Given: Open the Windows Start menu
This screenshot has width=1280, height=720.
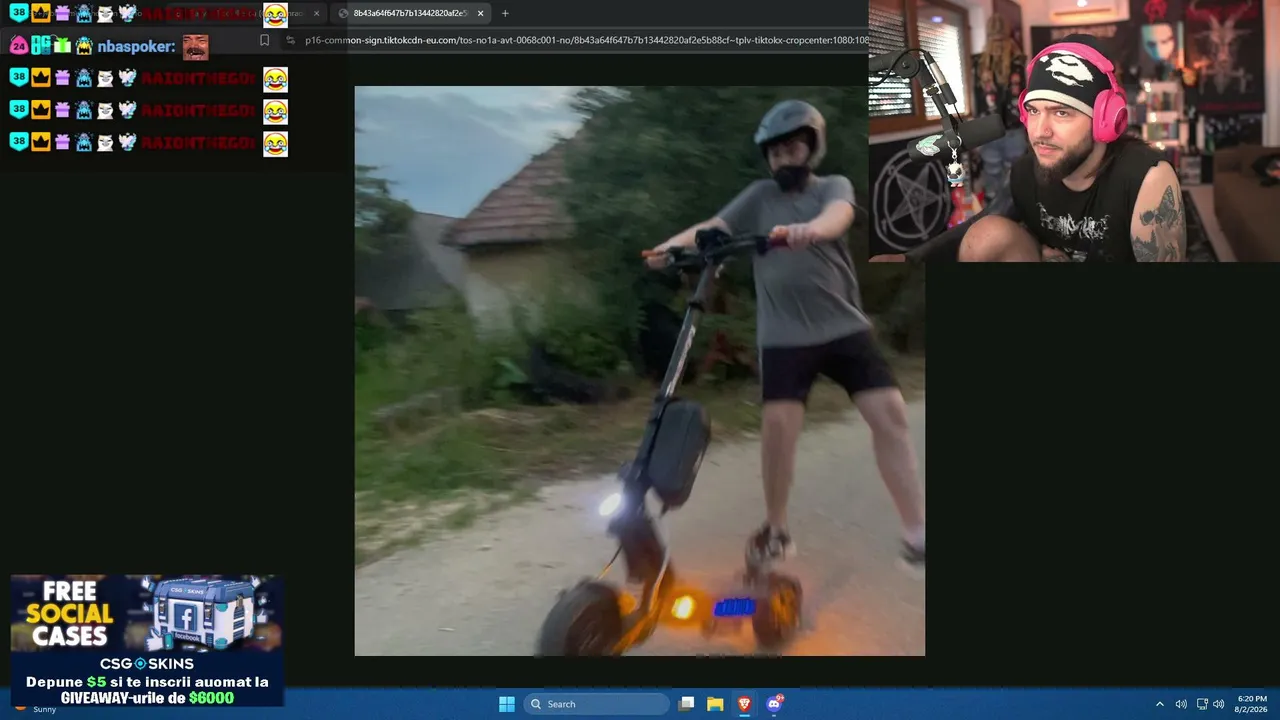Looking at the screenshot, I should [507, 704].
